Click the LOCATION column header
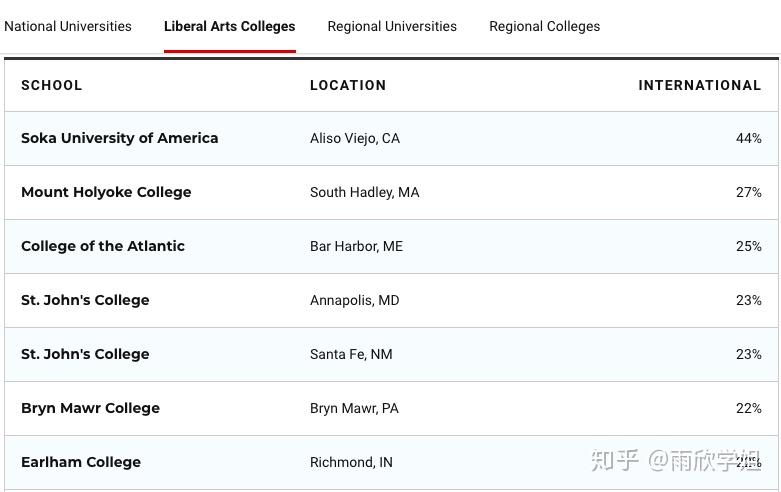 348,85
